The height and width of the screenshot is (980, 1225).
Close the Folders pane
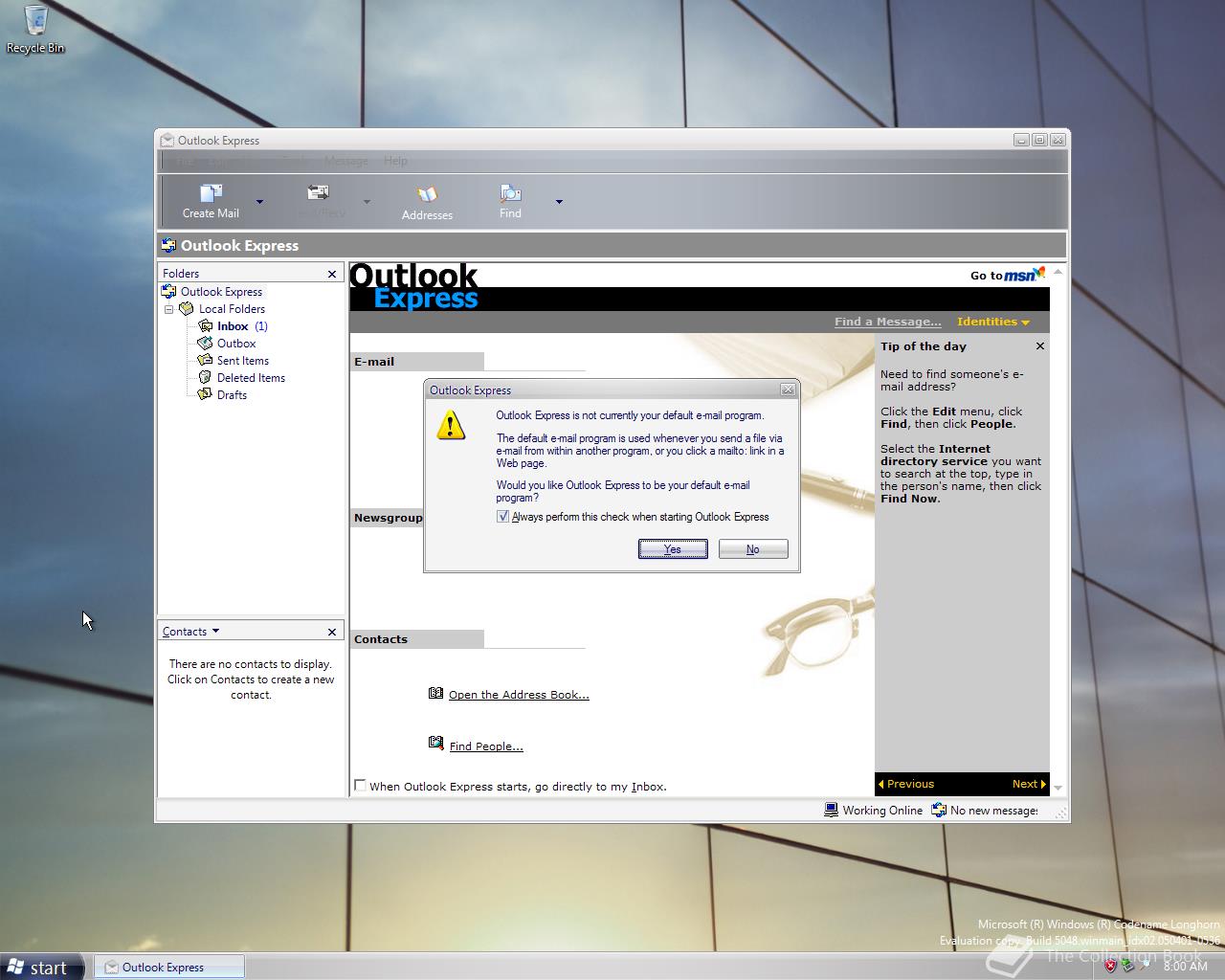(332, 274)
